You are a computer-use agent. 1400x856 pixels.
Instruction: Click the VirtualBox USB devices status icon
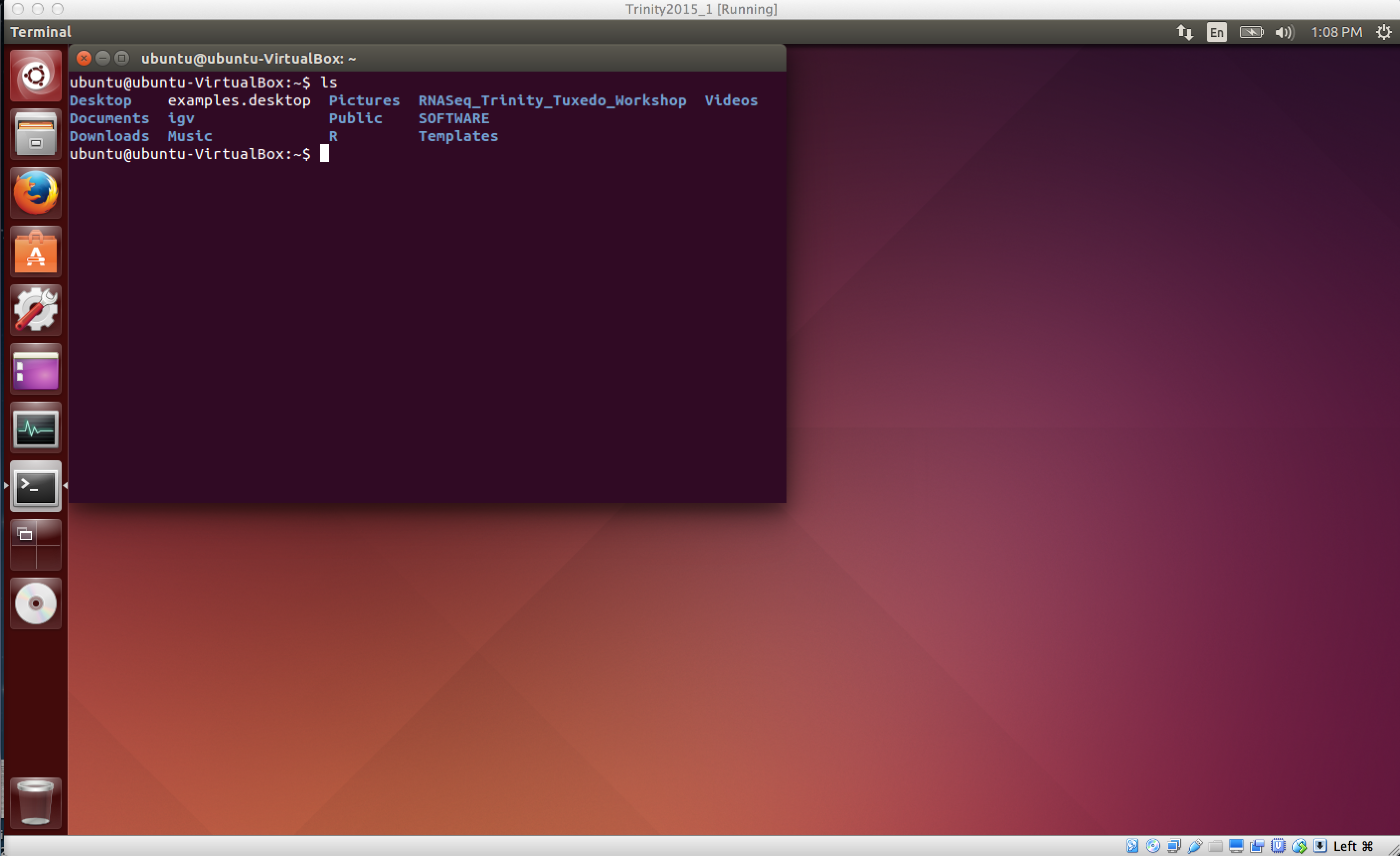point(1195,846)
